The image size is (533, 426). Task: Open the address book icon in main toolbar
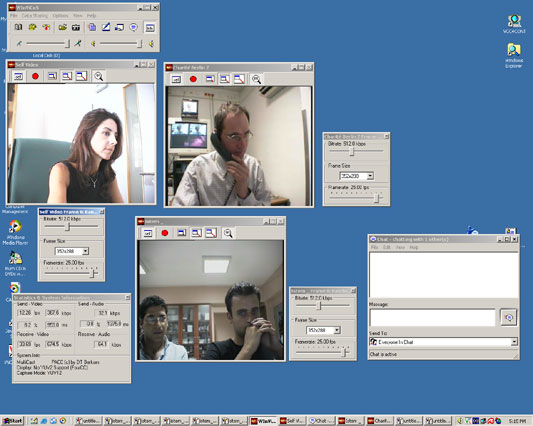(x=18, y=27)
